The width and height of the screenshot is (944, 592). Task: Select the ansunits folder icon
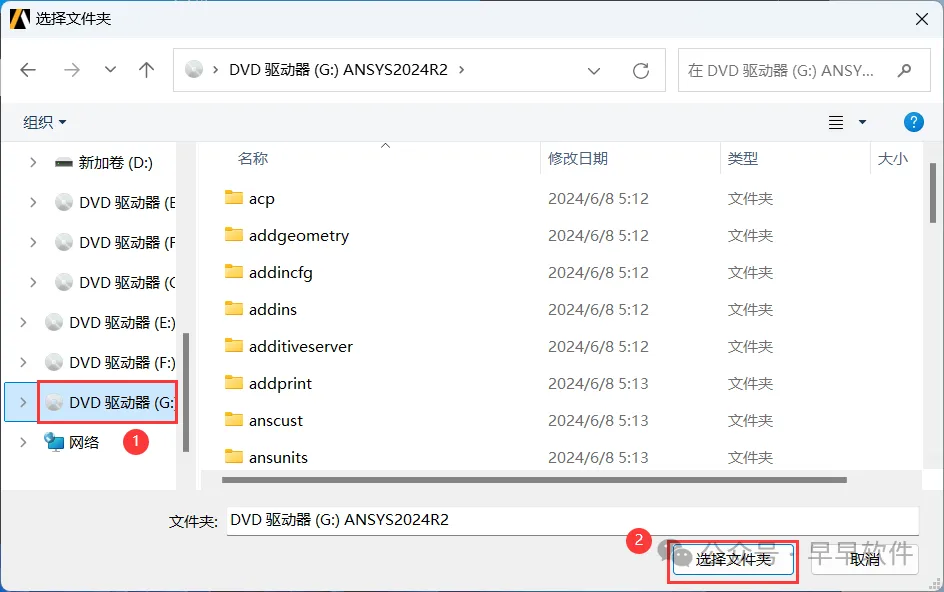click(x=234, y=456)
